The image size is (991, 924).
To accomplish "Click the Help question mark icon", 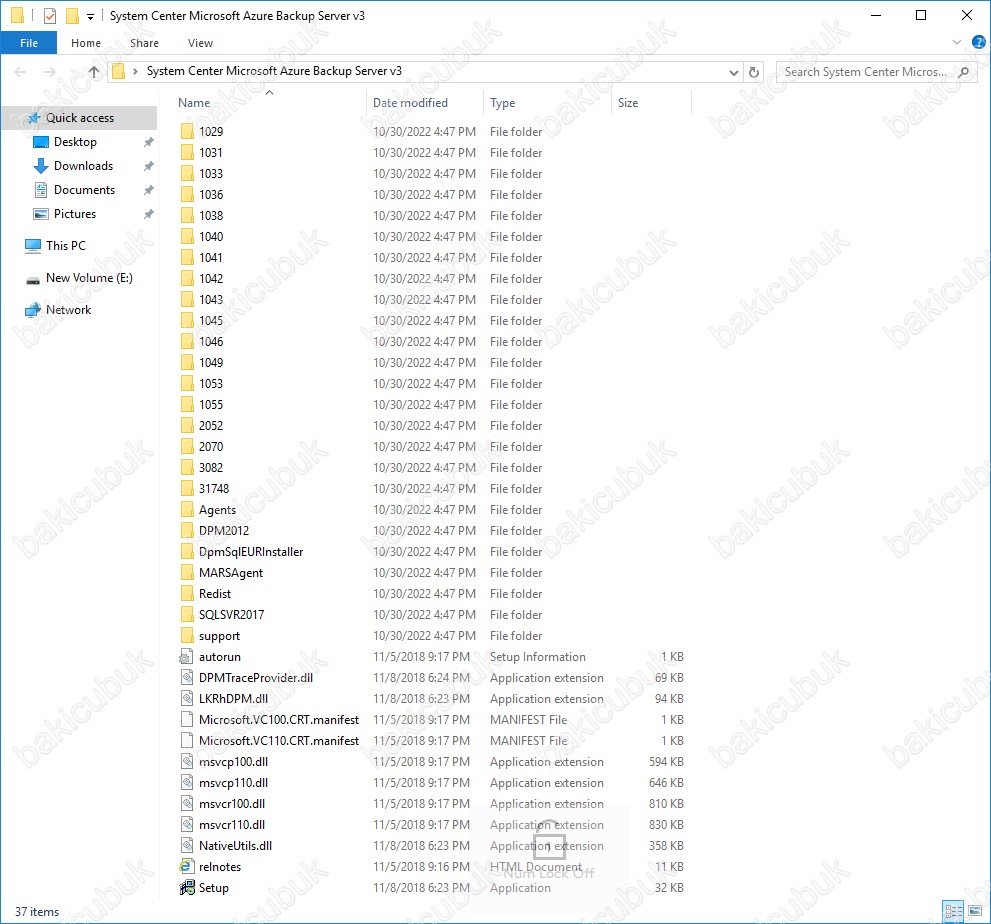I will click(978, 42).
